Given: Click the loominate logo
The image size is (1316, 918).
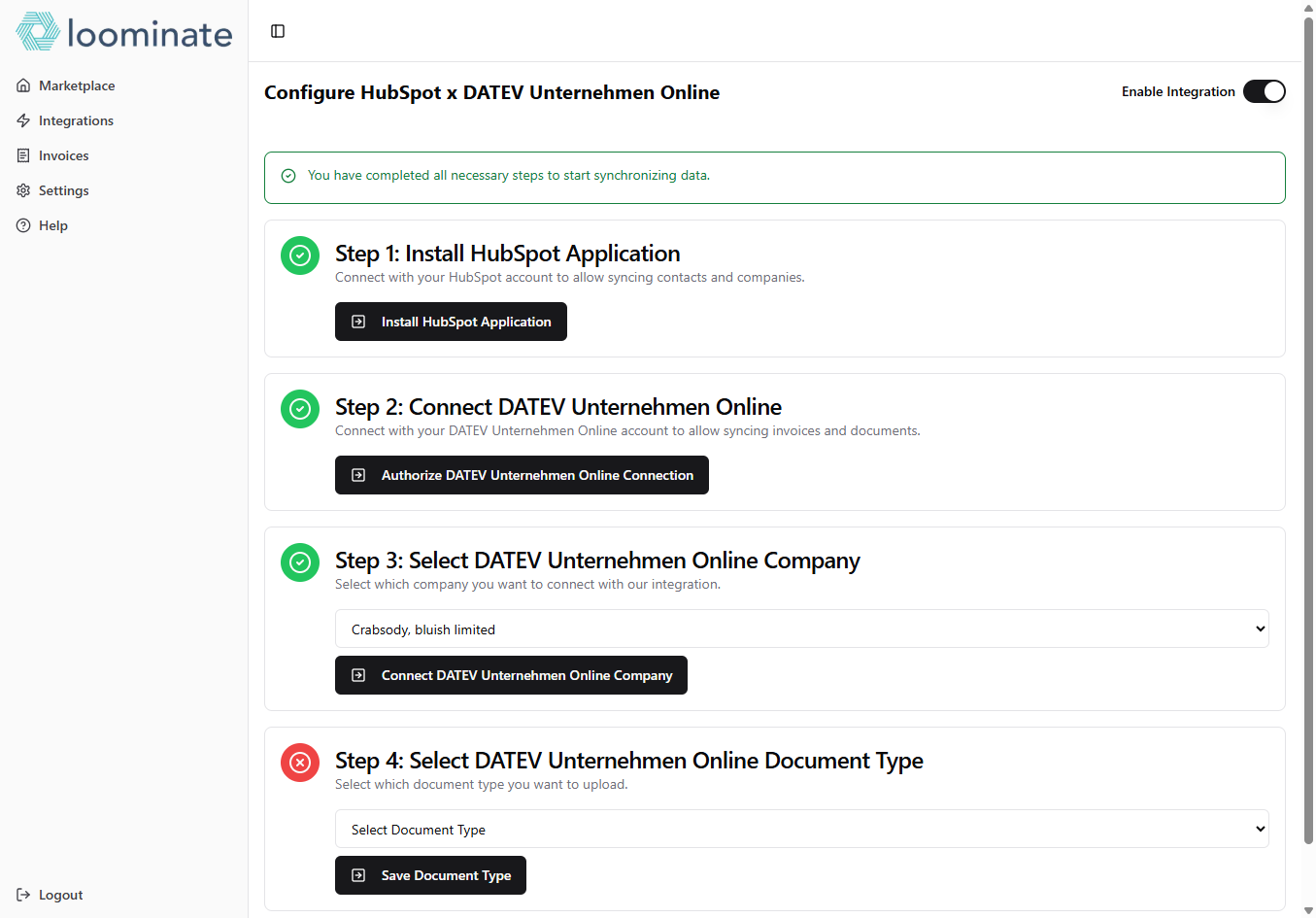Looking at the screenshot, I should tap(124, 32).
